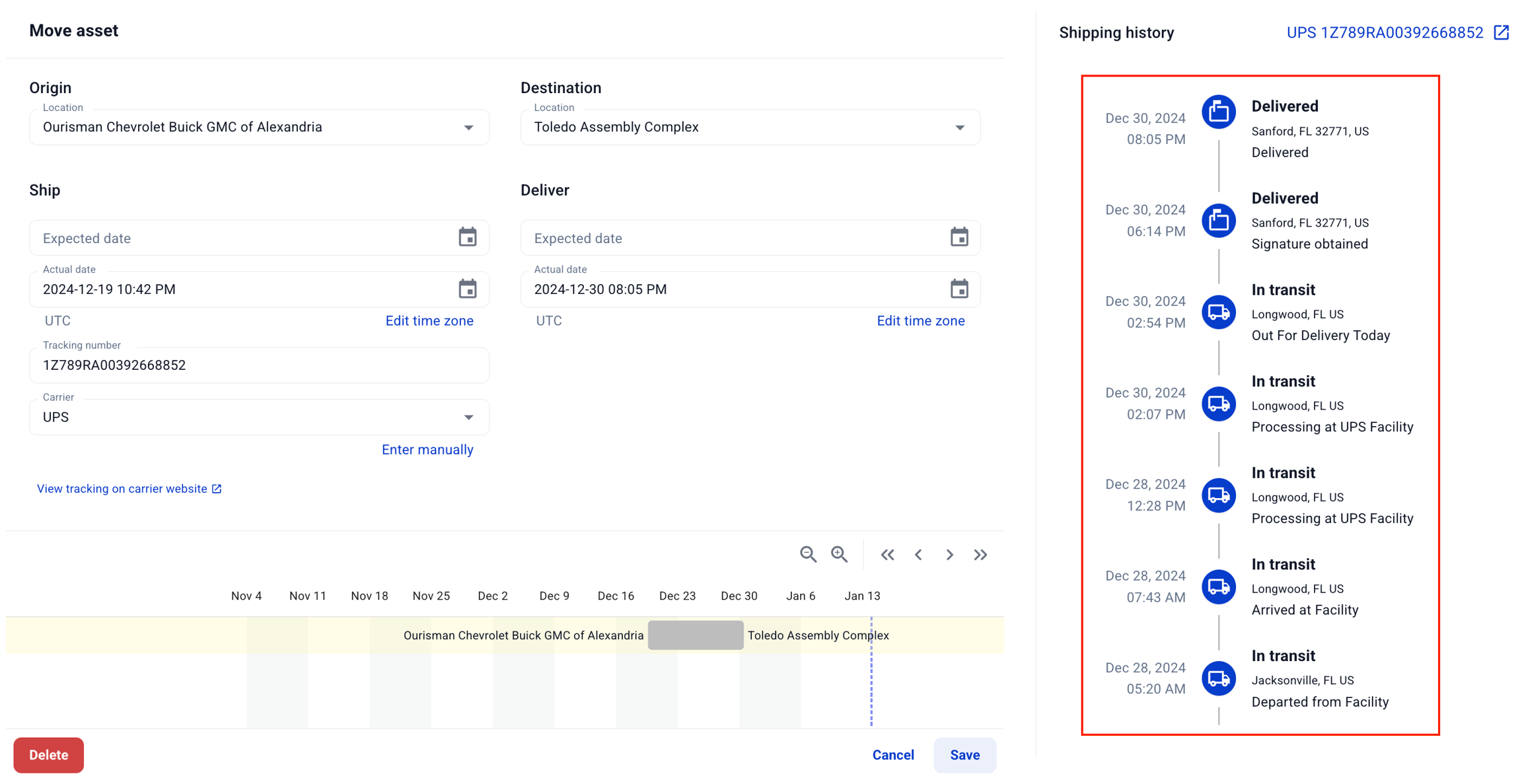Viewport: 1522px width, 784px height.
Task: Click the Tracking number input field
Action: coord(259,365)
